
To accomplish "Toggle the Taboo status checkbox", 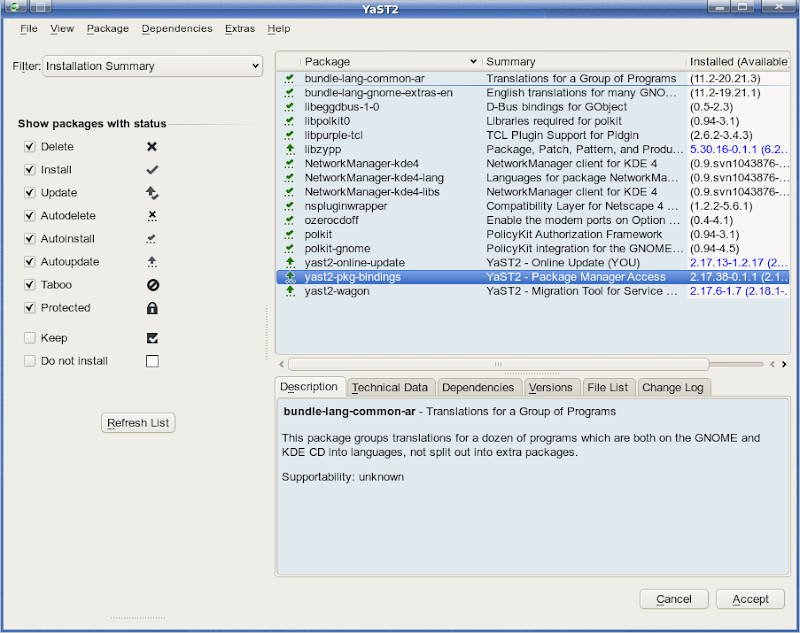I will [29, 285].
